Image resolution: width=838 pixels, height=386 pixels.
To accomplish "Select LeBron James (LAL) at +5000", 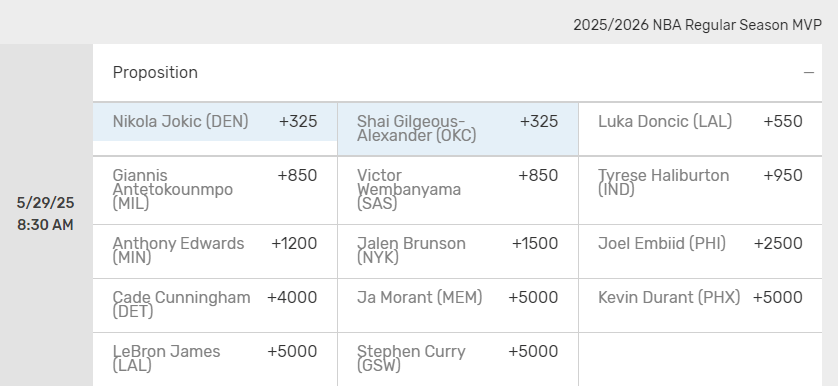I will click(215, 359).
